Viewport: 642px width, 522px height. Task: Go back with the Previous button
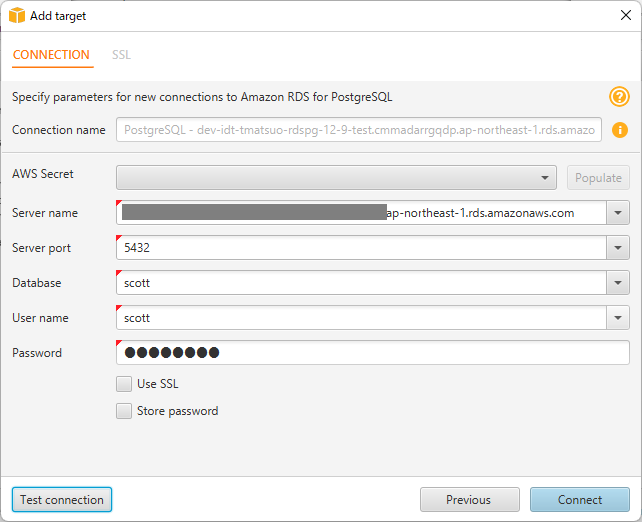pos(470,499)
